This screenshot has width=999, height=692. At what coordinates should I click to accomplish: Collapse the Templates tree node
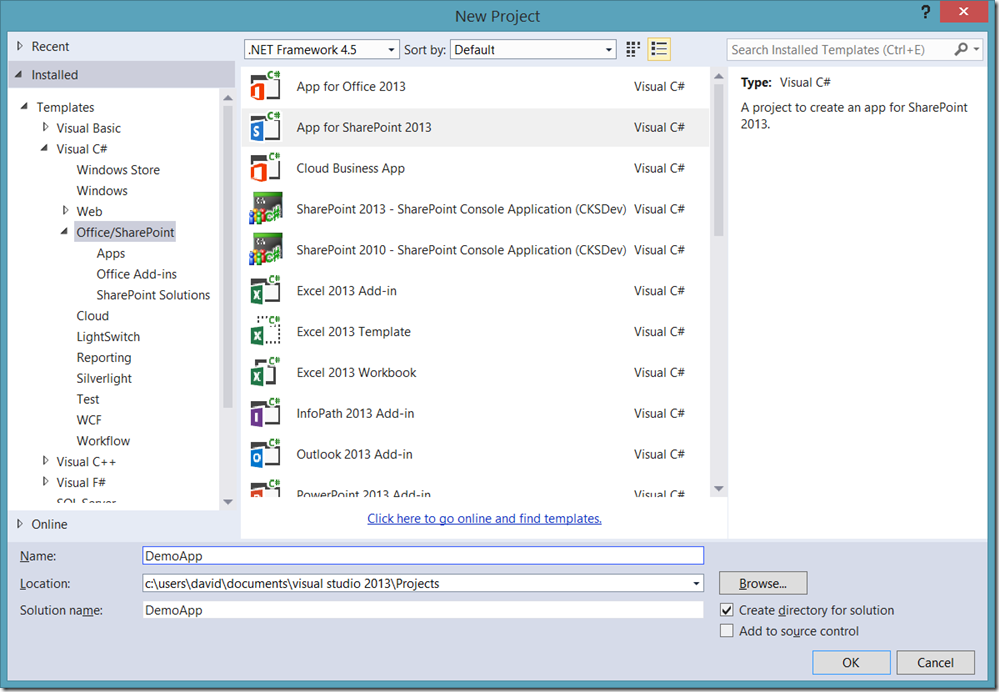pyautogui.click(x=24, y=106)
